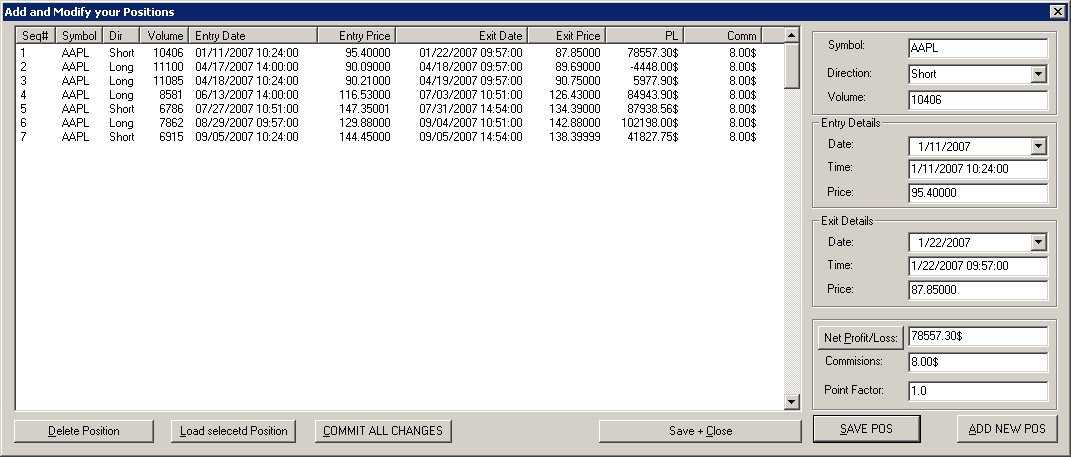Click the list scrollbar down arrow
Screen dimensions: 1071x457
tap(792, 402)
